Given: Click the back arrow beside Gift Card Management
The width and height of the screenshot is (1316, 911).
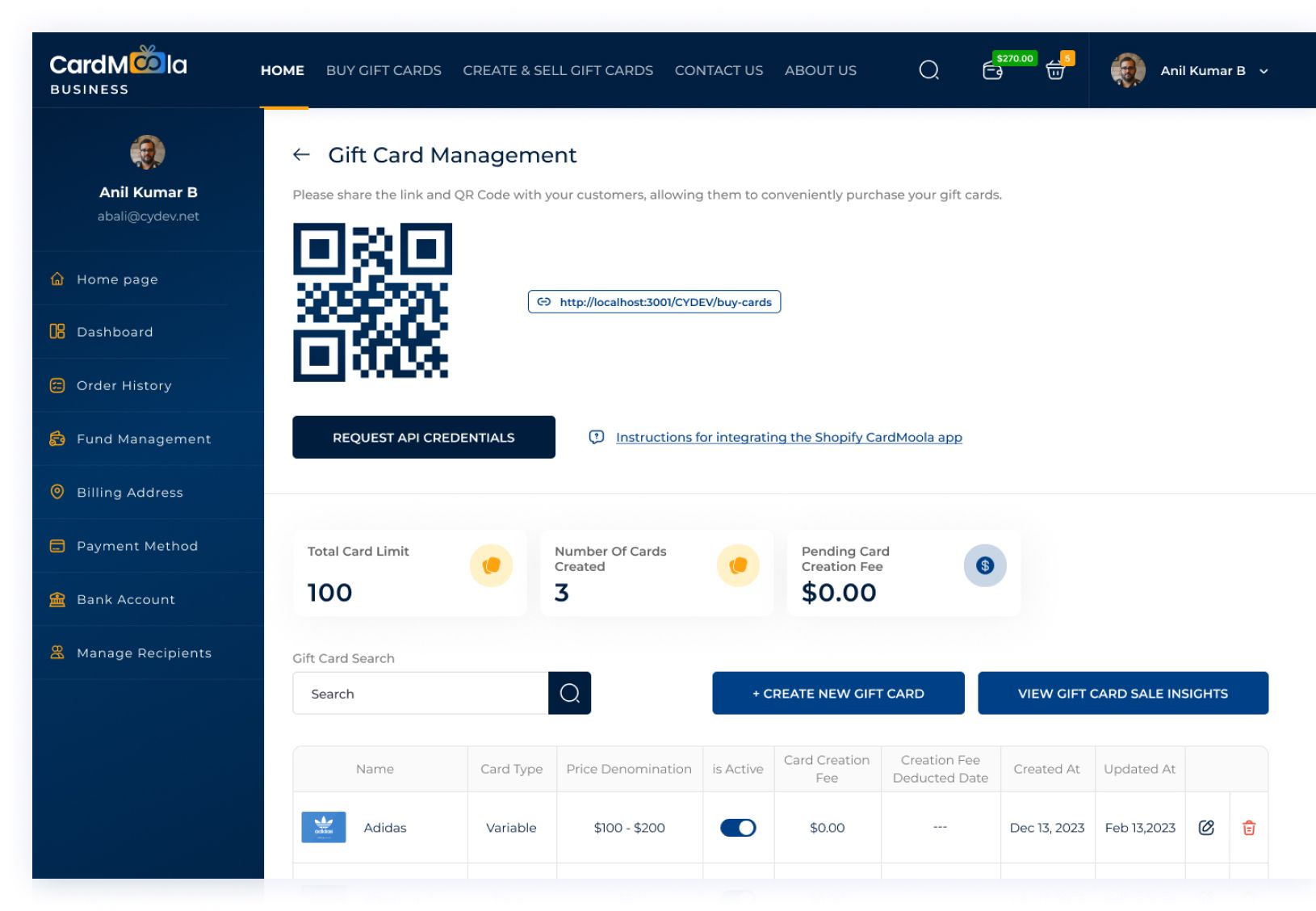Looking at the screenshot, I should (x=301, y=155).
